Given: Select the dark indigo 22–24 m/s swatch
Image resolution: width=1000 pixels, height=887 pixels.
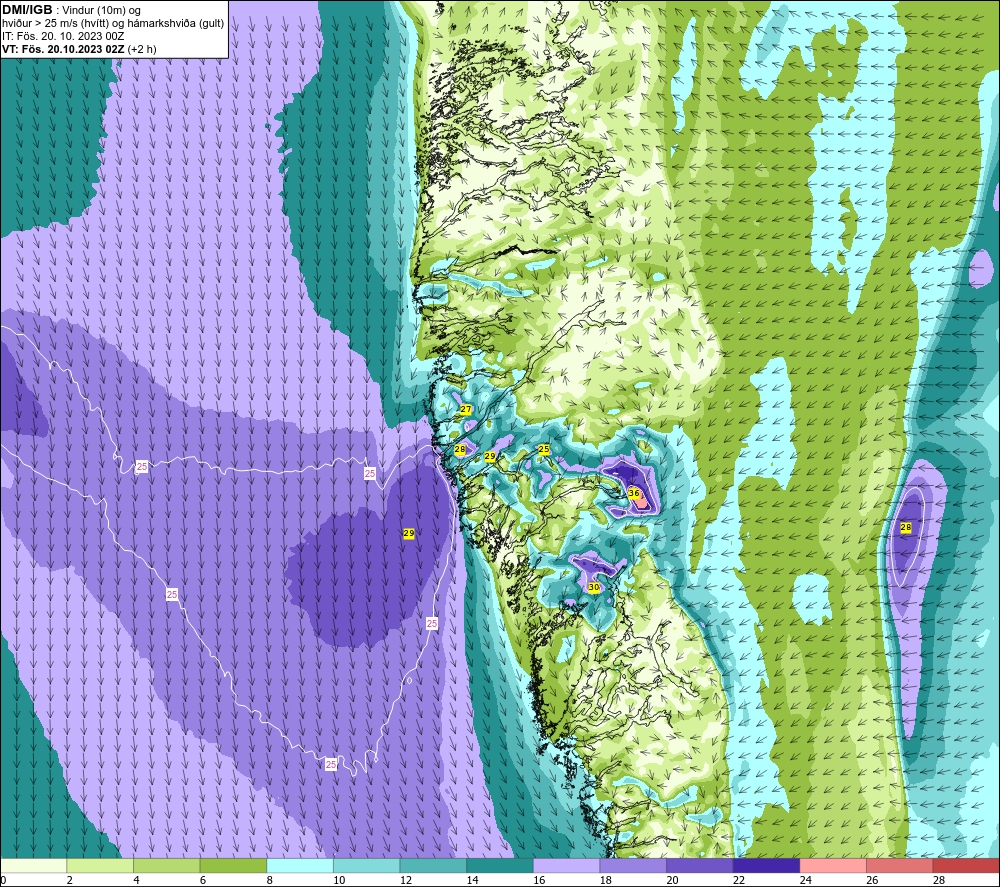Looking at the screenshot, I should point(766,865).
